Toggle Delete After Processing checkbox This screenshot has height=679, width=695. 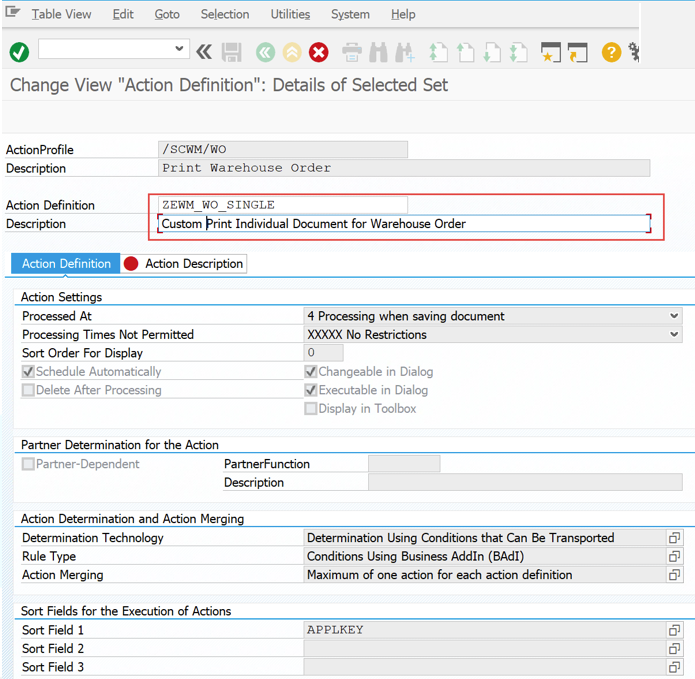click(x=28, y=390)
